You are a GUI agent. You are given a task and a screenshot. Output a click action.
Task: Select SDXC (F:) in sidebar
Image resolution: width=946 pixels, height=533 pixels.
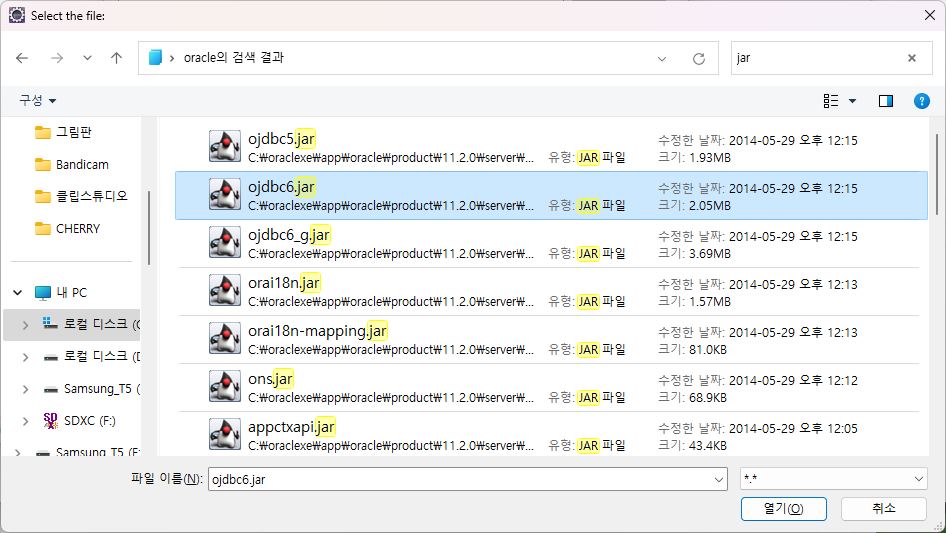(x=79, y=421)
